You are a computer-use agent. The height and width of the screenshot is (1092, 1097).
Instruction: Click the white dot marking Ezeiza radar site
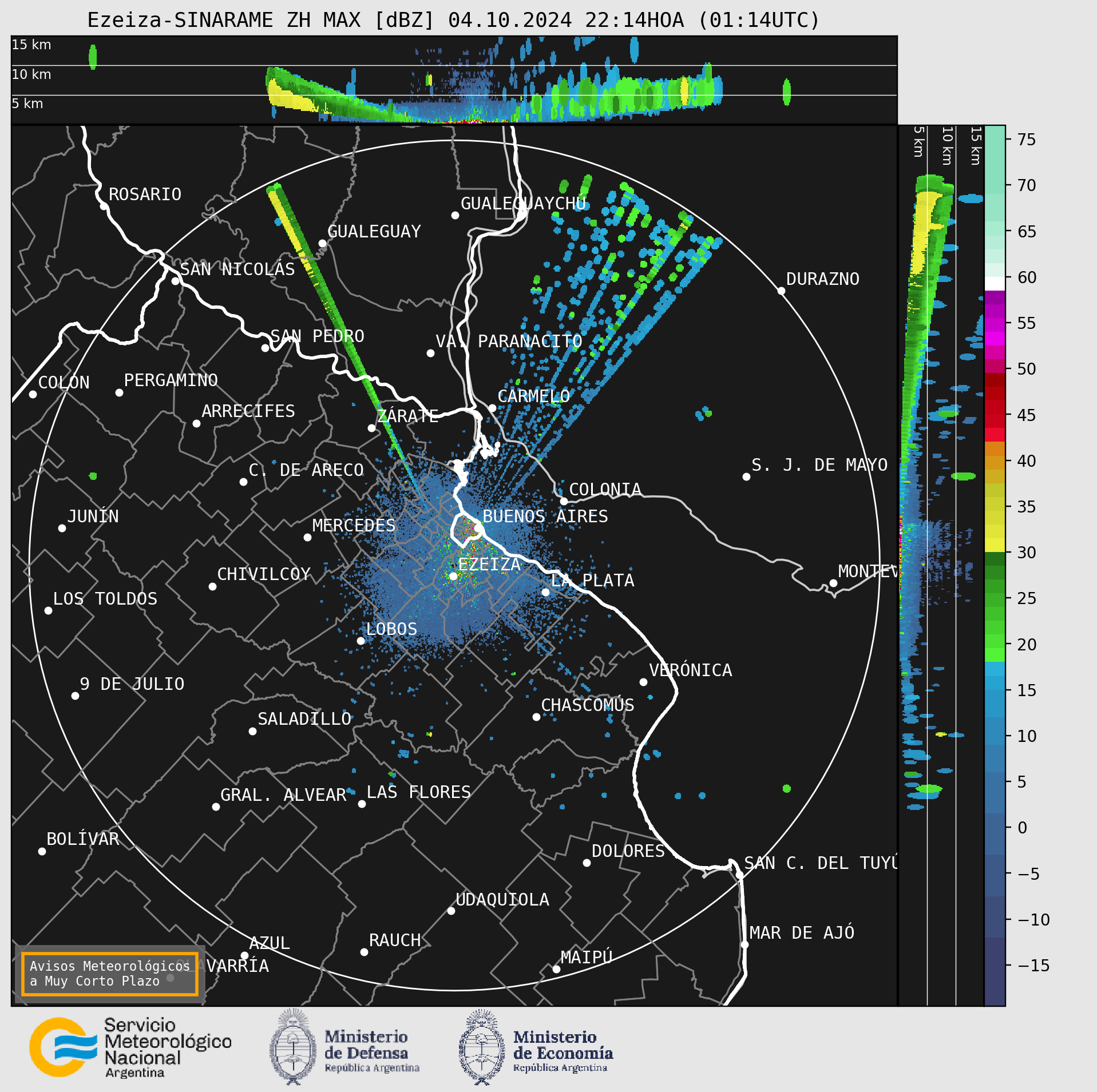453,576
